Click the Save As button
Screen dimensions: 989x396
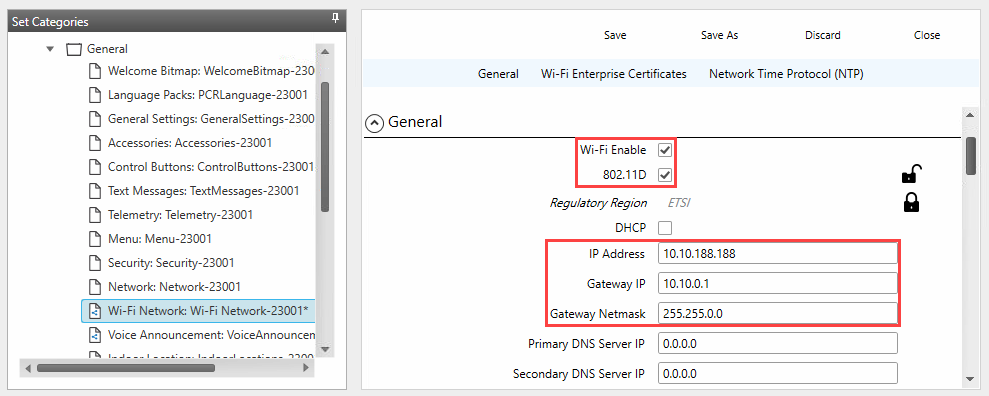click(x=720, y=35)
